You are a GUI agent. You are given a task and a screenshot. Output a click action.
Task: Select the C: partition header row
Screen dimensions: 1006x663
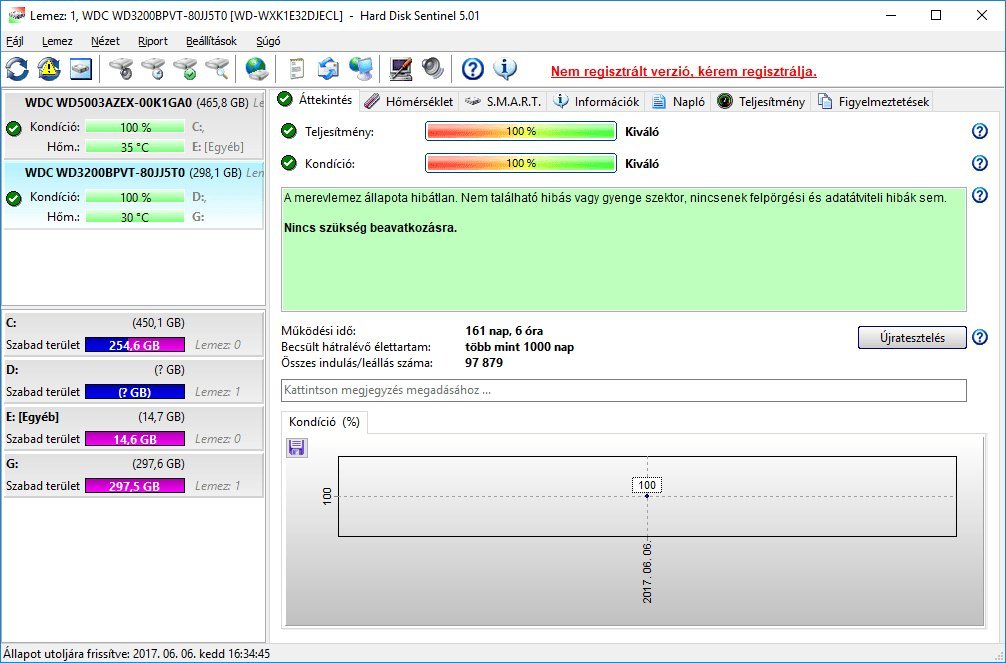133,323
